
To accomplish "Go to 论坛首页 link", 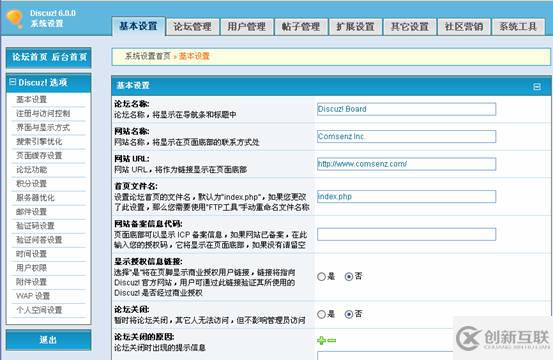I will pos(30,57).
